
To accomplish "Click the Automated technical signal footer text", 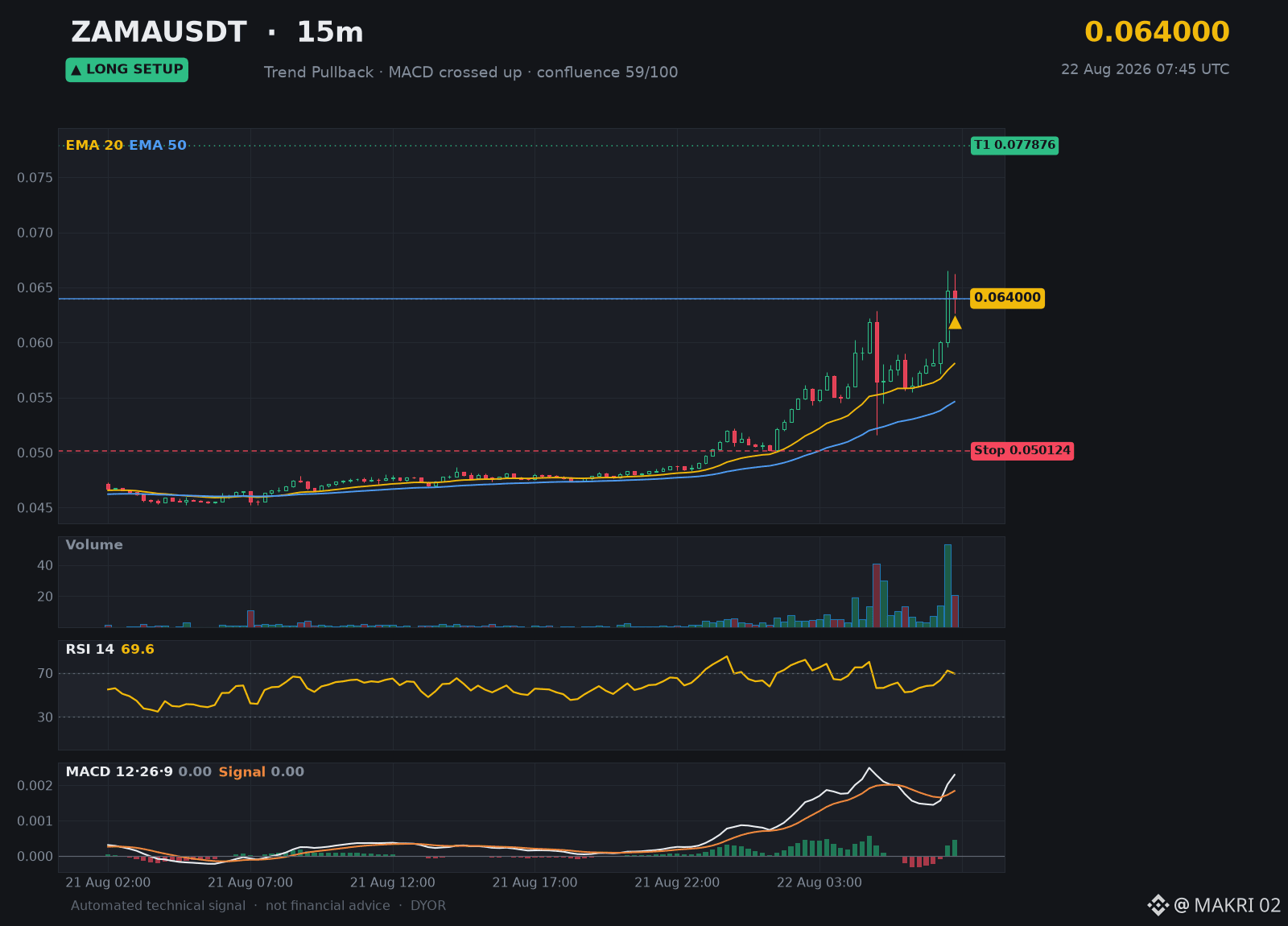I will (158, 906).
